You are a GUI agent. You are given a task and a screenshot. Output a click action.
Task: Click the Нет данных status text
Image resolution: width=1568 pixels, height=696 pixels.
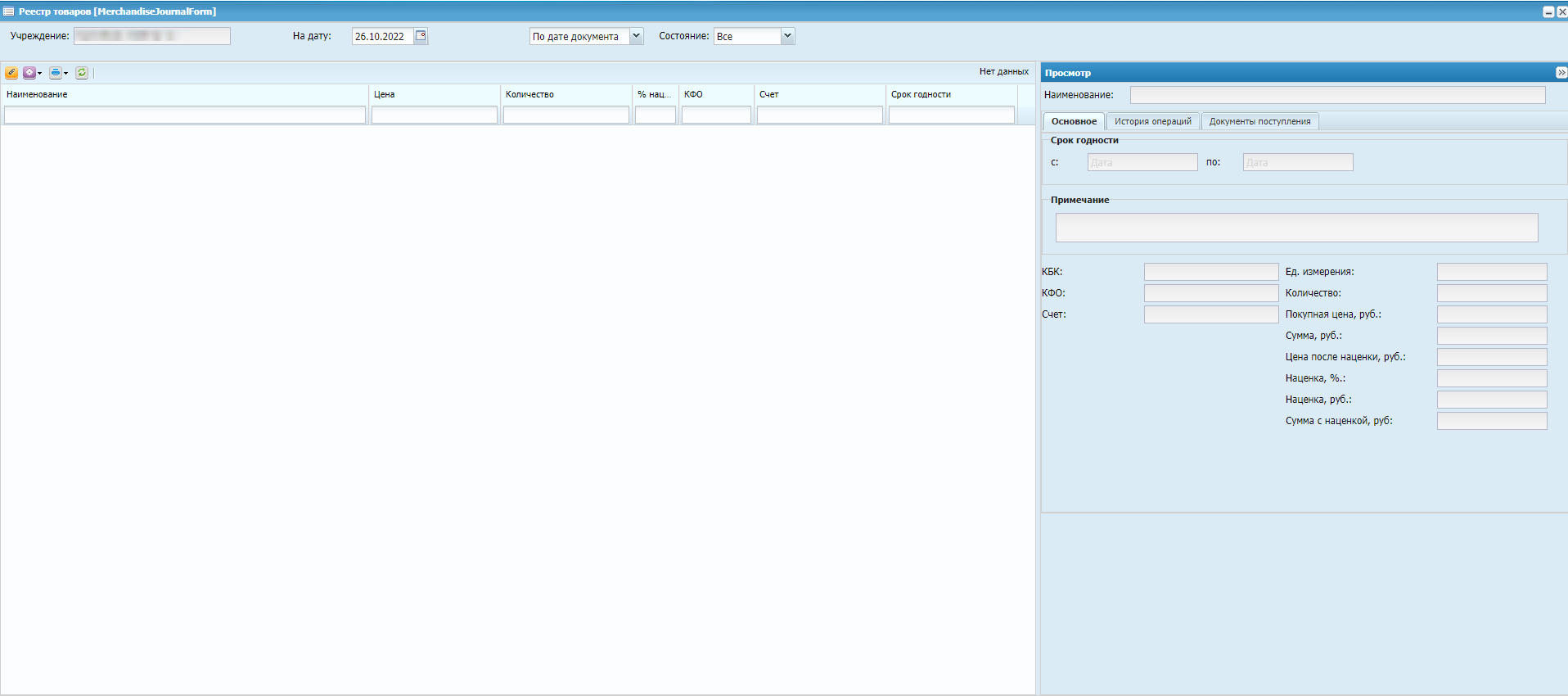coord(1003,72)
